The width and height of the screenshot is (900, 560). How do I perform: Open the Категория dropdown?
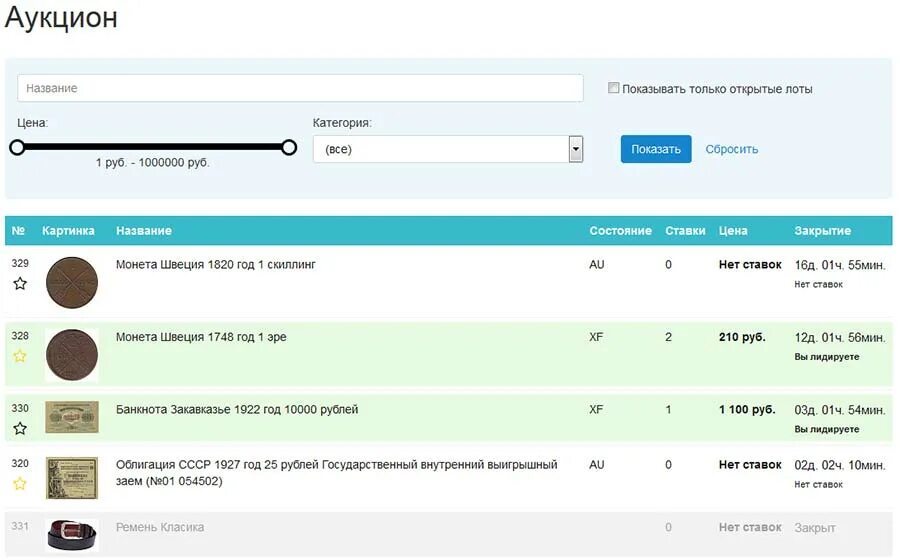[x=448, y=149]
